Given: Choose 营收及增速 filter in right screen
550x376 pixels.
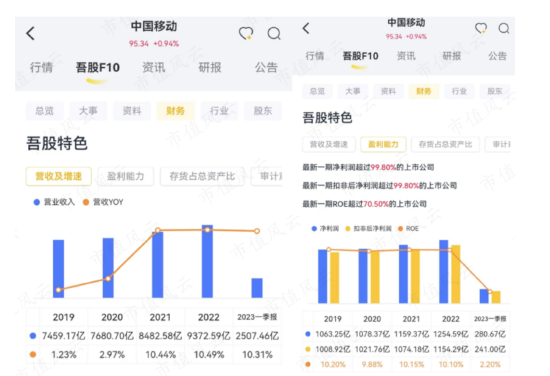Looking at the screenshot, I should click(329, 144).
